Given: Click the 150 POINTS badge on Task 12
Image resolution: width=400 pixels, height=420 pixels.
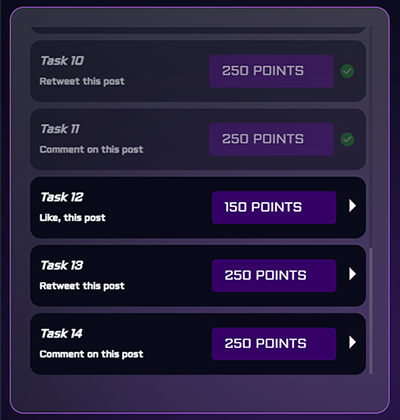Looking at the screenshot, I should [274, 207].
